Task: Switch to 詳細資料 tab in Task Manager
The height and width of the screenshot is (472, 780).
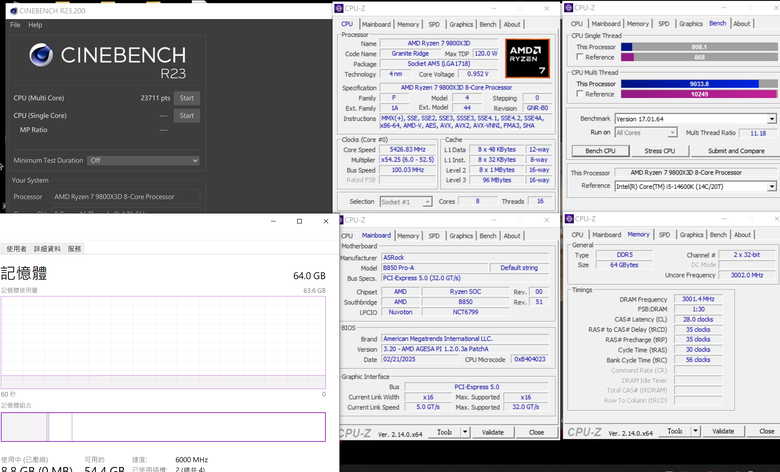Action: (x=47, y=249)
